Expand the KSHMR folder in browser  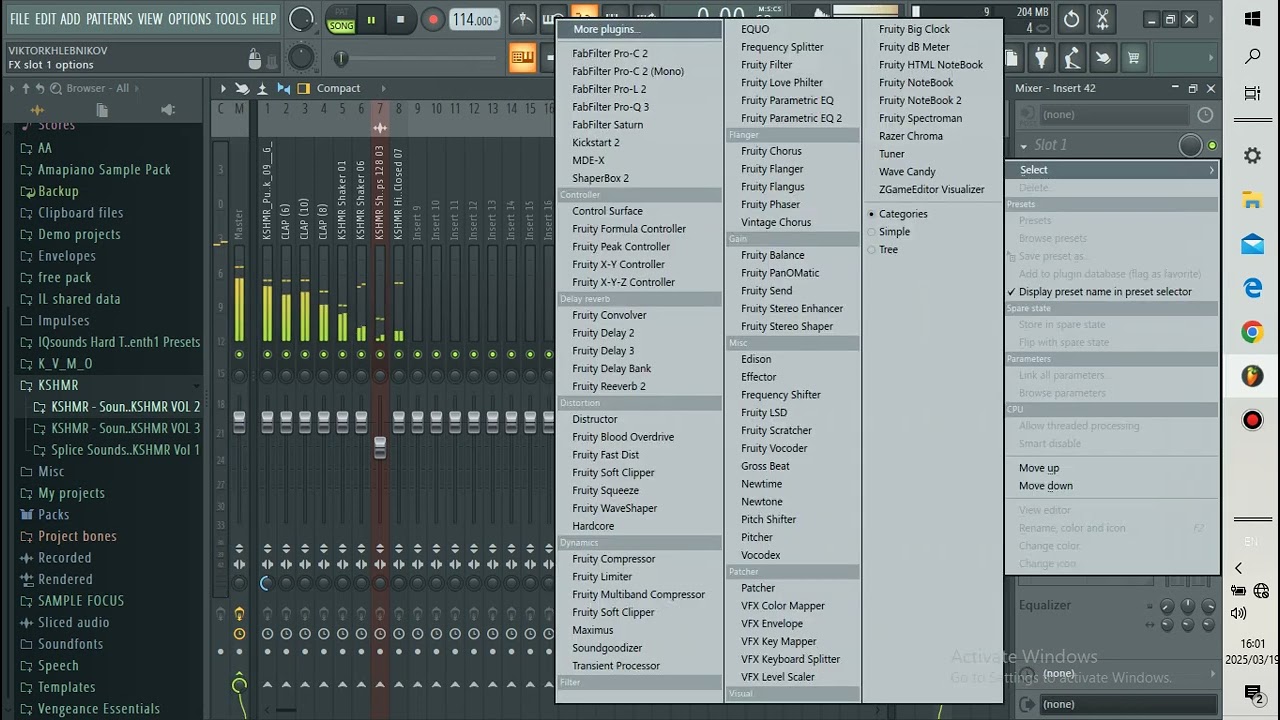[58, 385]
